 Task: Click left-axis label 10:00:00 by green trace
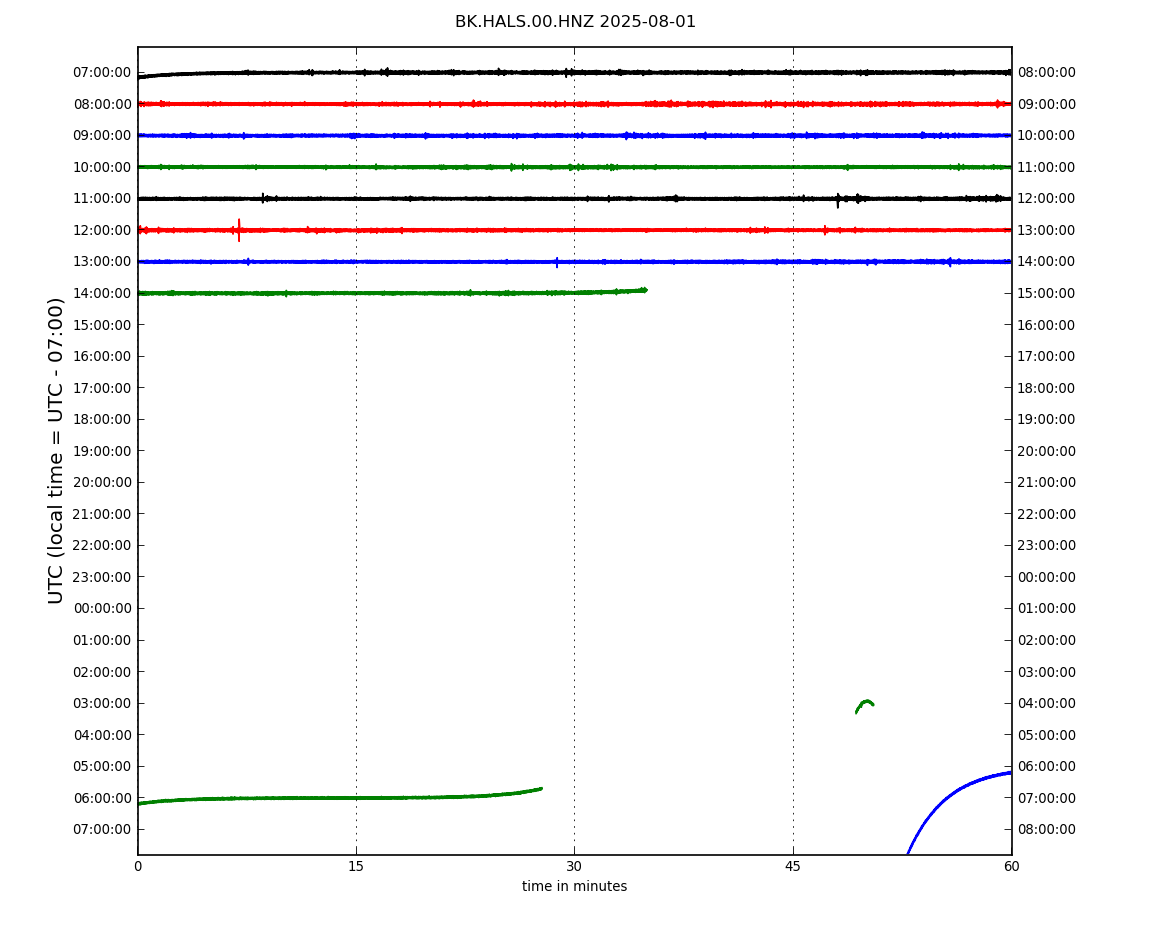click(x=102, y=167)
